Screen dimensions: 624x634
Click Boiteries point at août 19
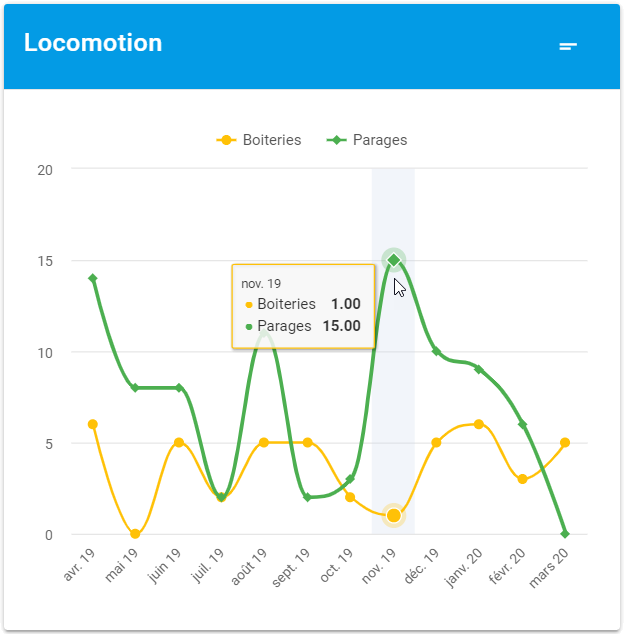coord(264,442)
